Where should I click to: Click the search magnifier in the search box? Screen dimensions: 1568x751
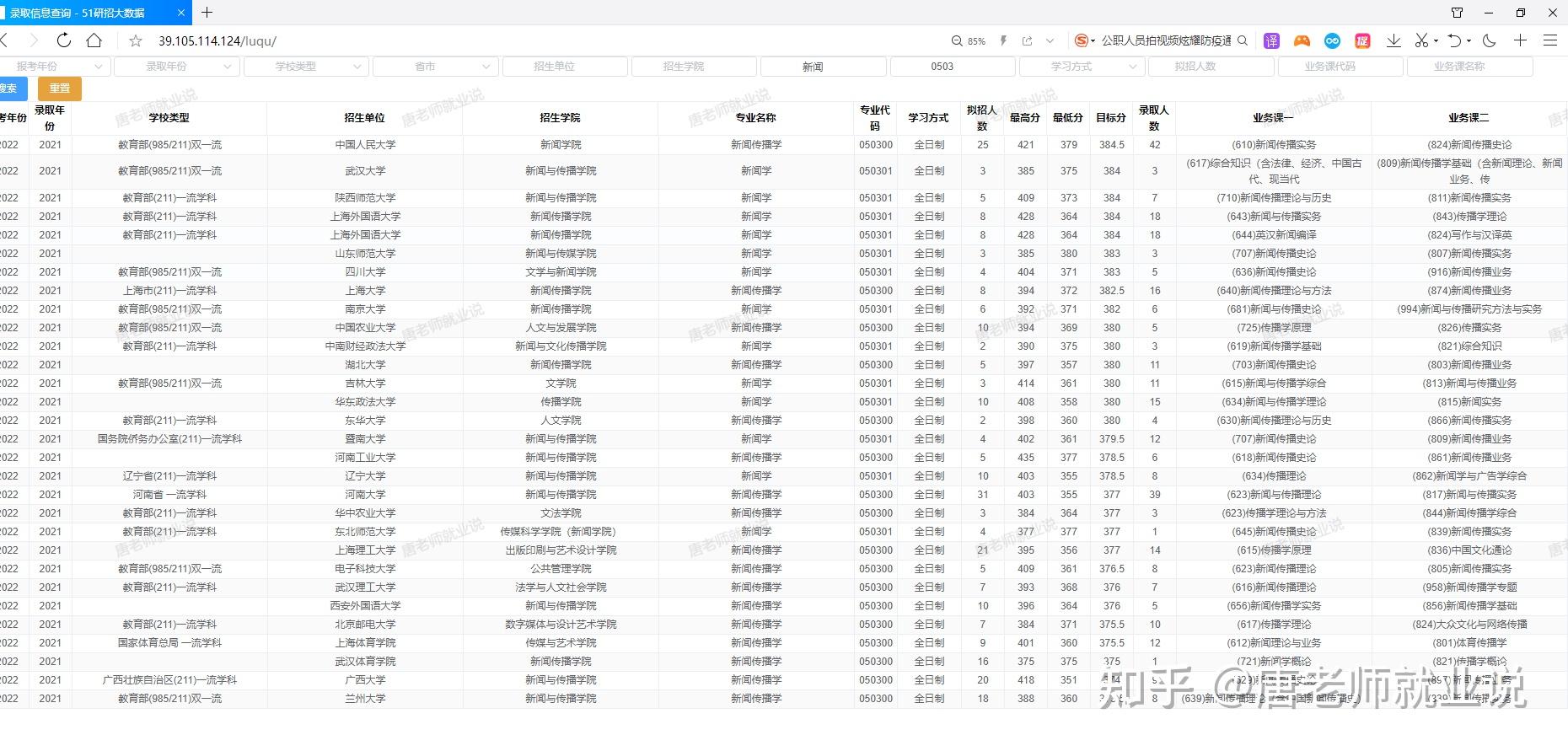click(x=1243, y=40)
